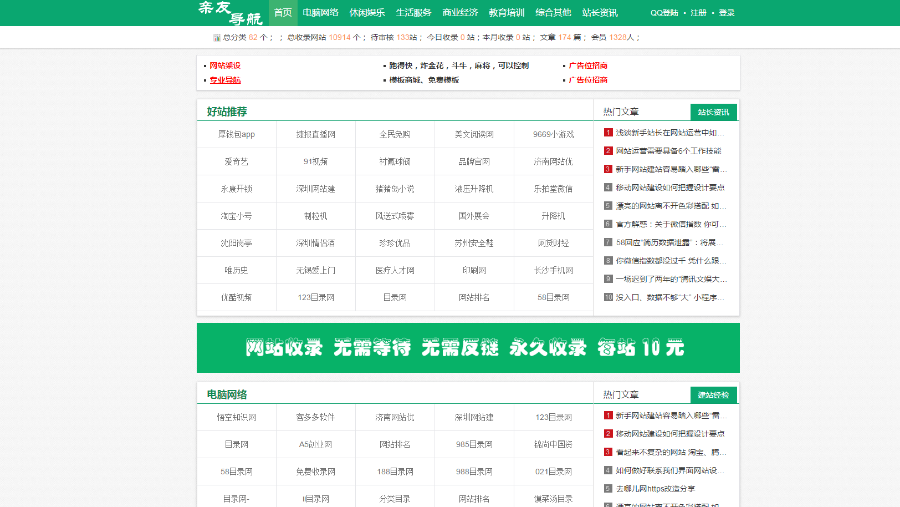Open the 国外展会 site cell

pos(474,216)
